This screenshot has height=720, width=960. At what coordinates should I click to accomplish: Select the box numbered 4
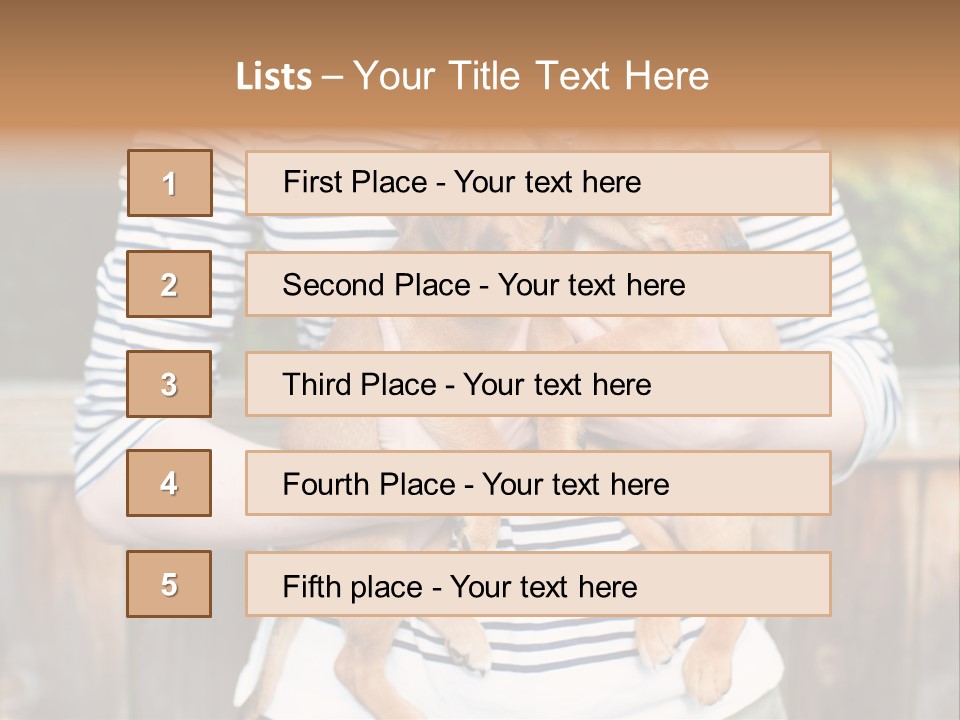tap(169, 483)
